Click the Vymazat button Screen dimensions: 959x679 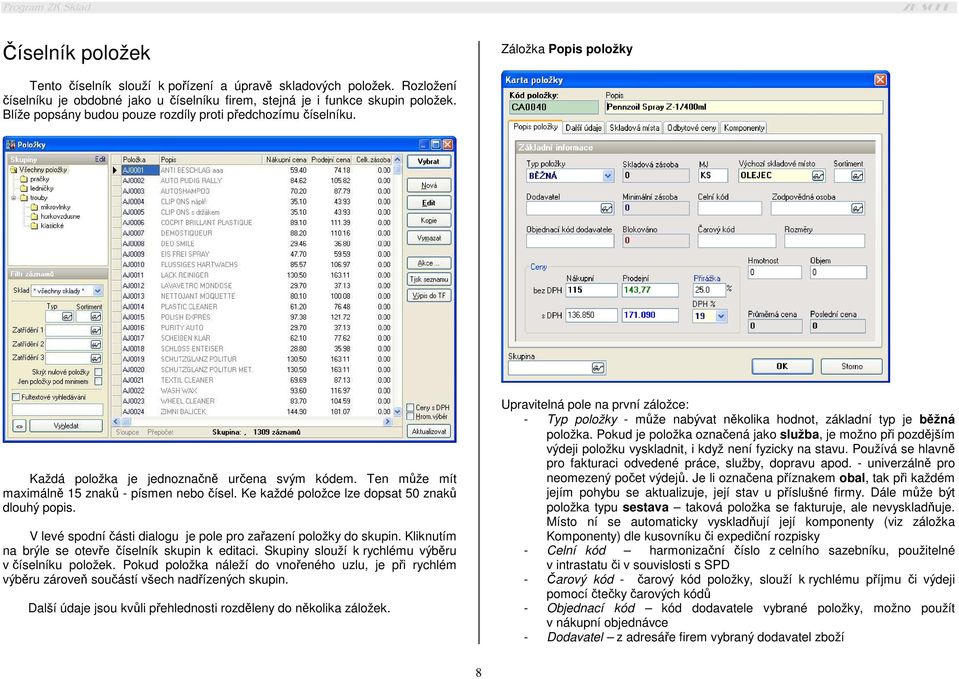(429, 238)
